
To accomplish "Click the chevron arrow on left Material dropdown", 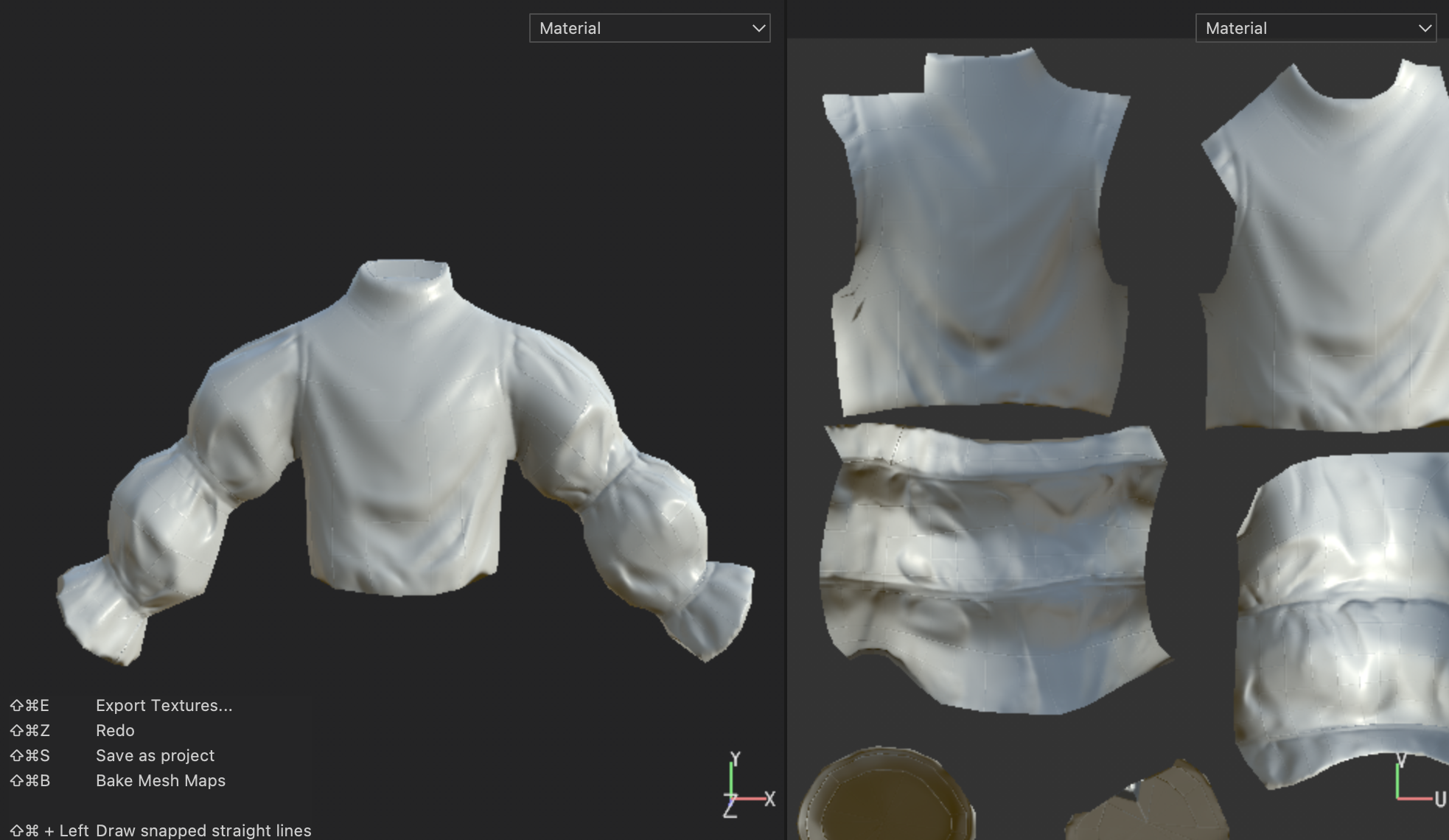I will pos(758,29).
